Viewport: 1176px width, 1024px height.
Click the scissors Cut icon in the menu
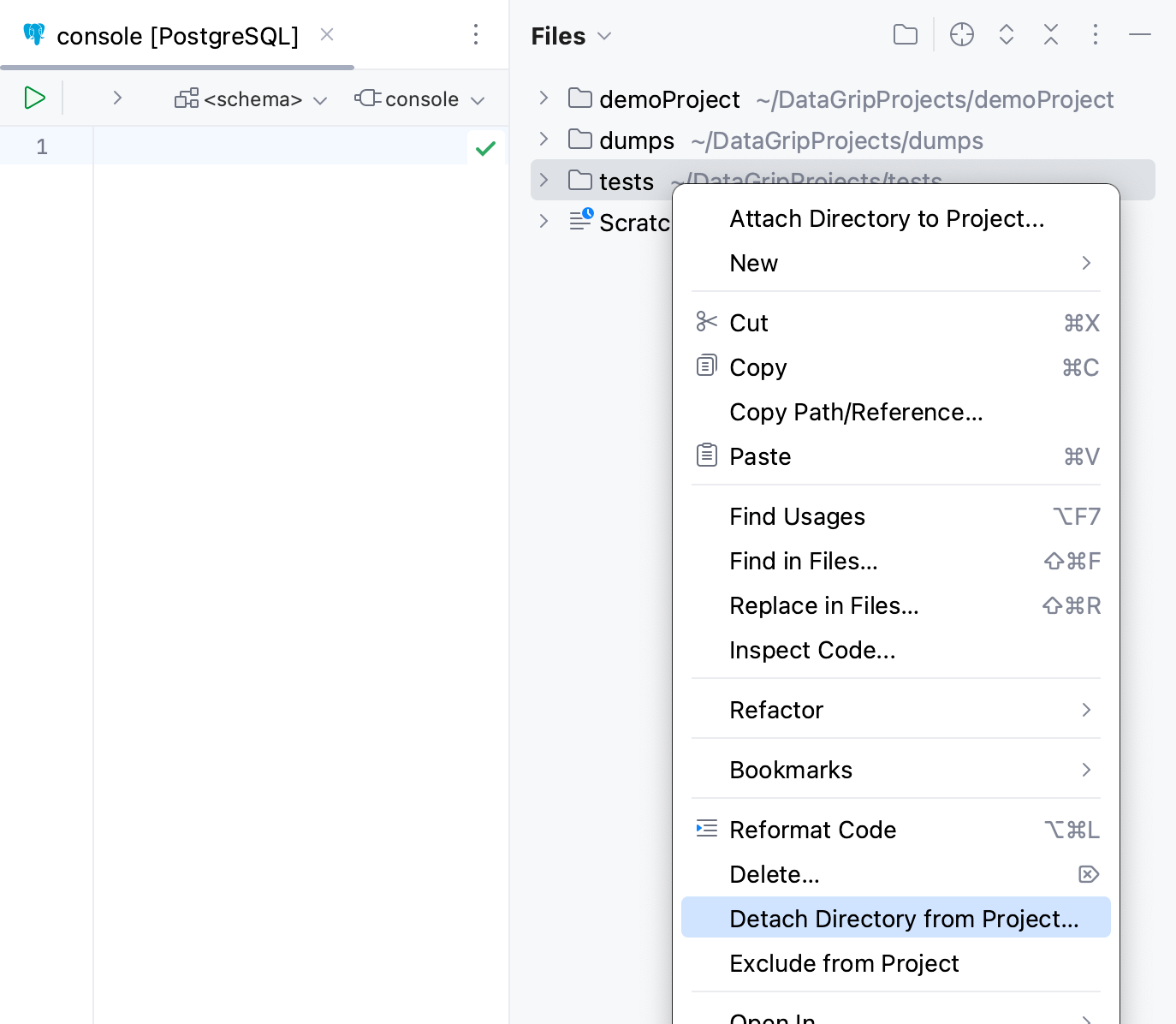707,321
